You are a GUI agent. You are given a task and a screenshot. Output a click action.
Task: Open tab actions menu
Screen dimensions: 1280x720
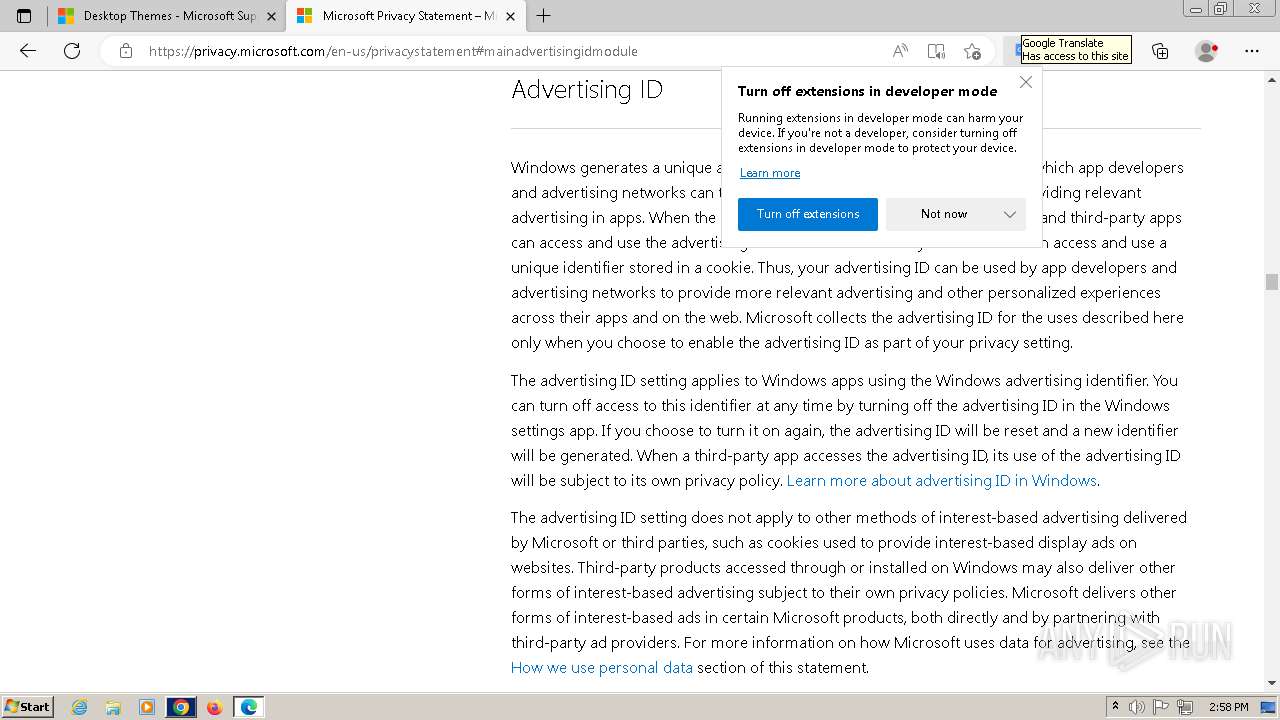[24, 16]
